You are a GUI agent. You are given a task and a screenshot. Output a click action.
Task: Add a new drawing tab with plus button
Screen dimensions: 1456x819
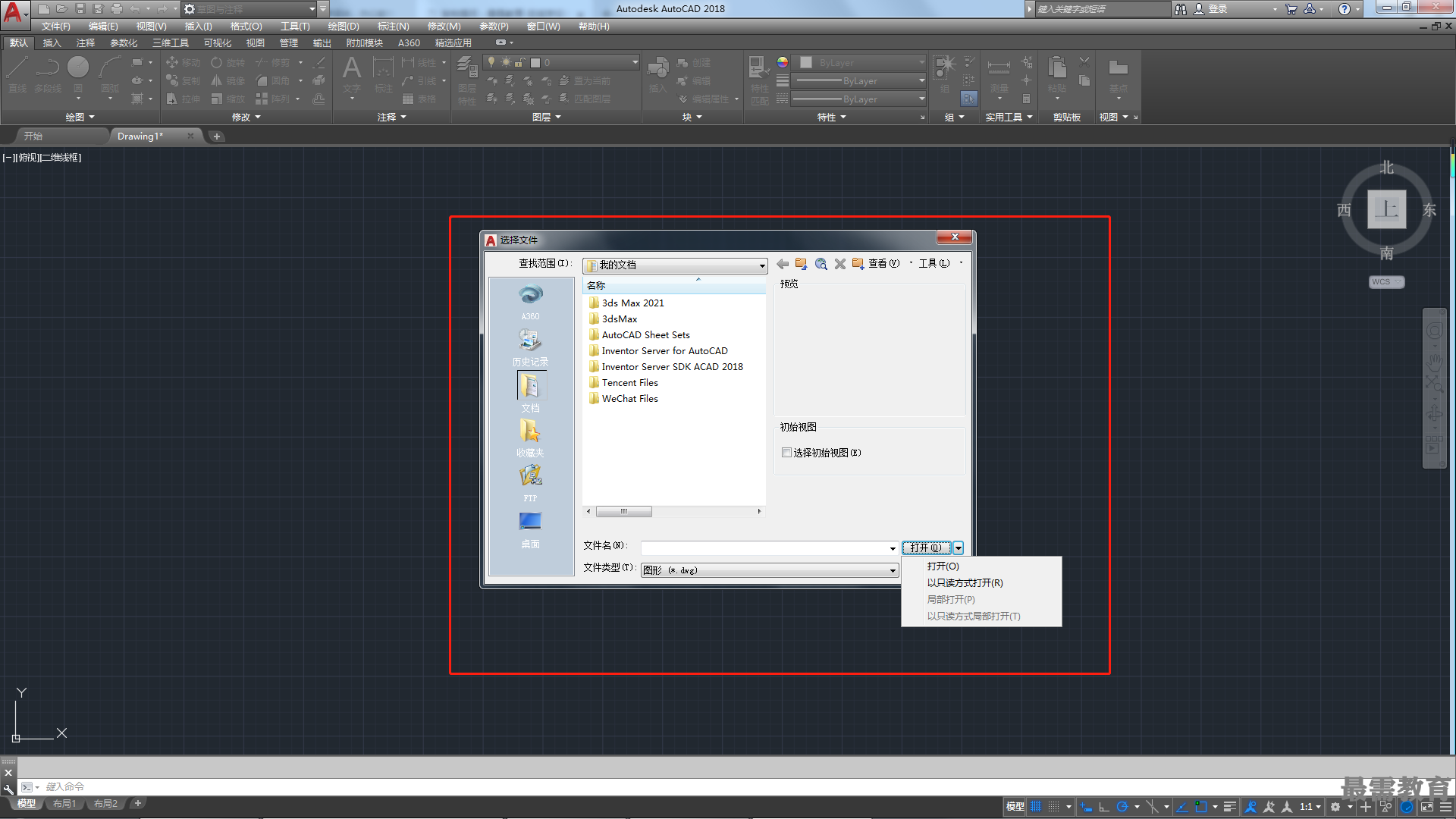coord(216,136)
